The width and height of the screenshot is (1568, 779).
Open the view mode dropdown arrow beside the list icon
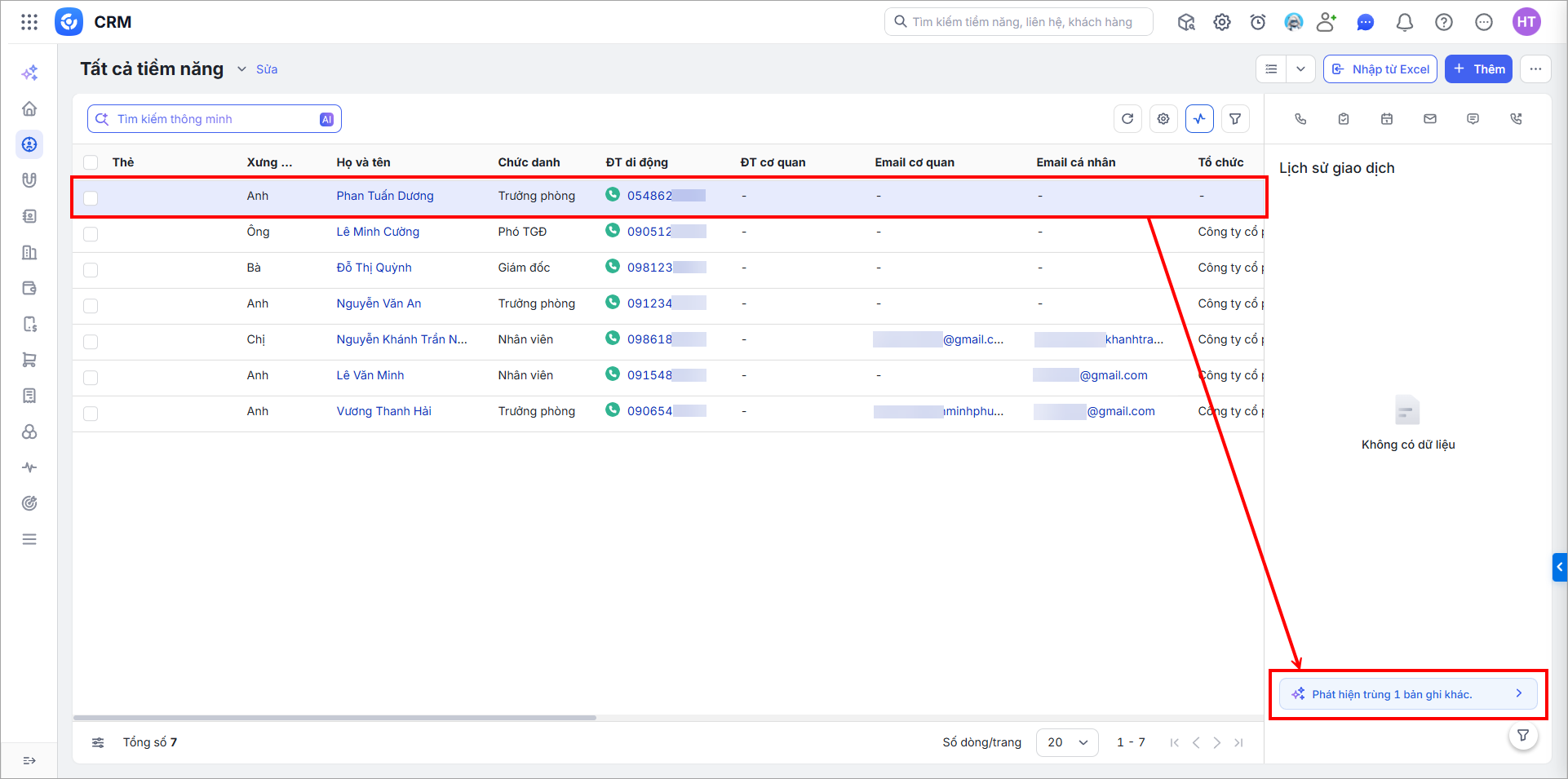tap(1300, 69)
